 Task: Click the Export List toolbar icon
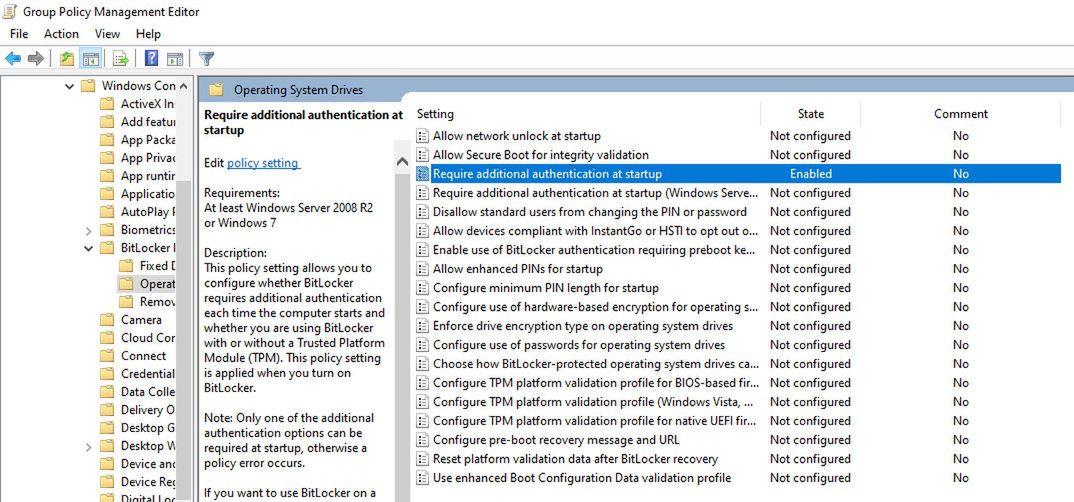click(x=120, y=59)
